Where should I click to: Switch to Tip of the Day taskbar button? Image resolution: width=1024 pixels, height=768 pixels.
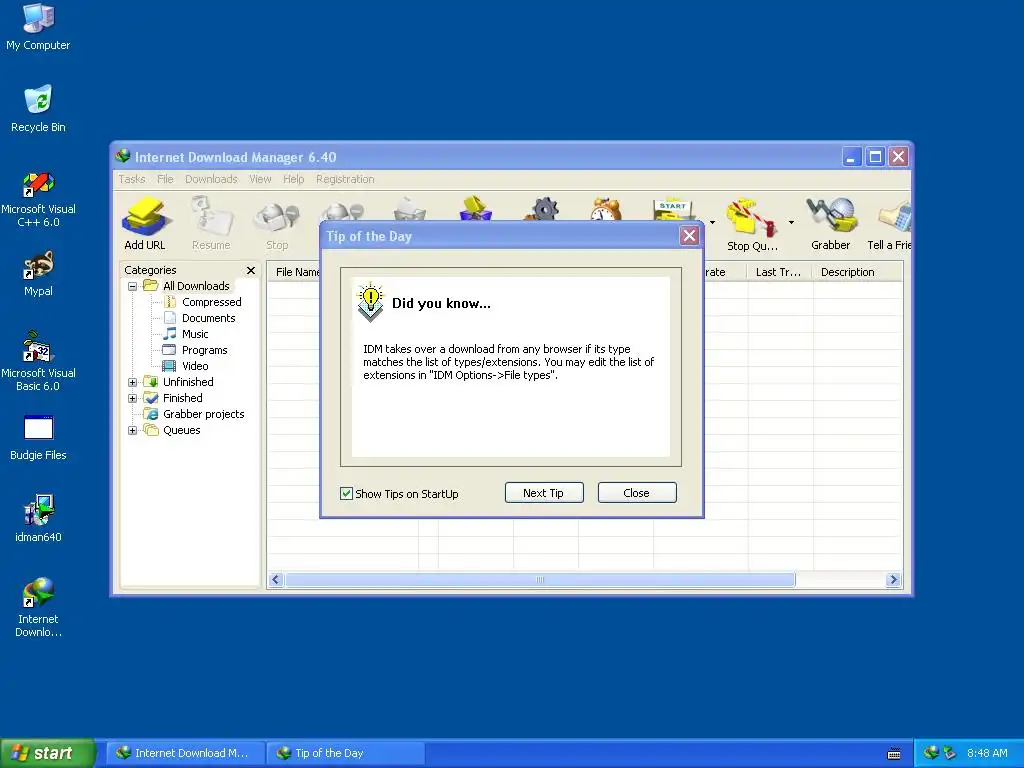pyautogui.click(x=346, y=753)
